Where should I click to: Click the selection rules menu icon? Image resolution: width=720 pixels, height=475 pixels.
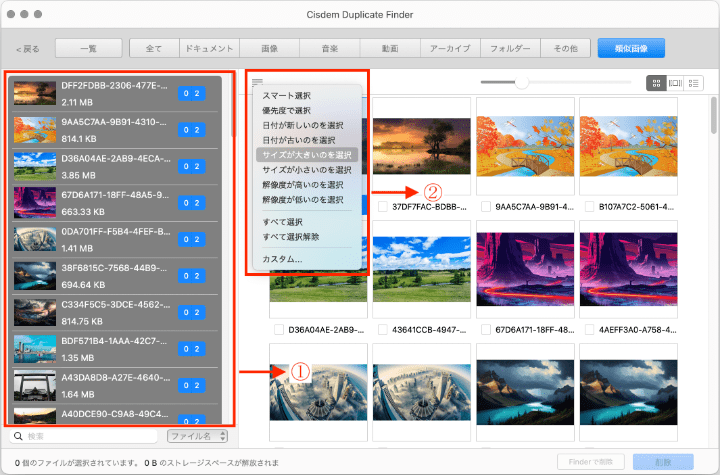257,82
